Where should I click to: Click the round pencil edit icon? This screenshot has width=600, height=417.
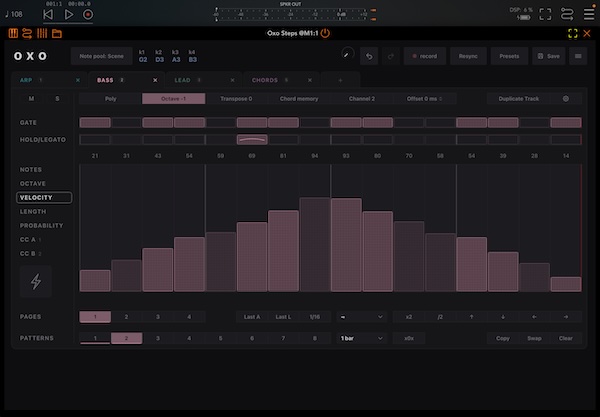(x=347, y=54)
